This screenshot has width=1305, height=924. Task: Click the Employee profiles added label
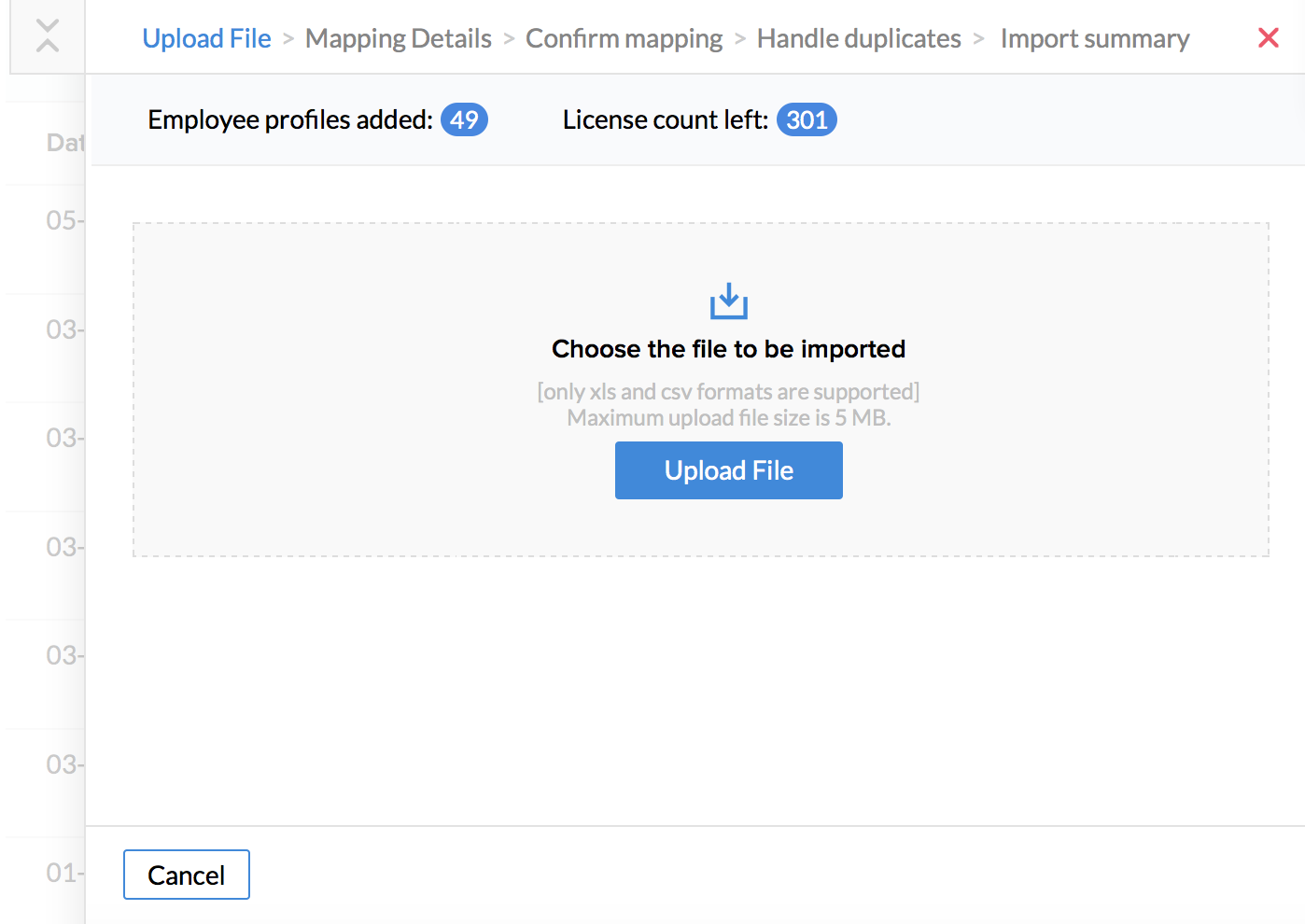coord(290,120)
